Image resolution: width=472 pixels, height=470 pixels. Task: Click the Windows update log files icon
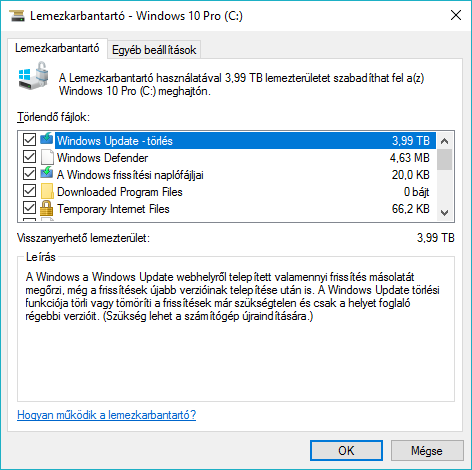click(47, 174)
